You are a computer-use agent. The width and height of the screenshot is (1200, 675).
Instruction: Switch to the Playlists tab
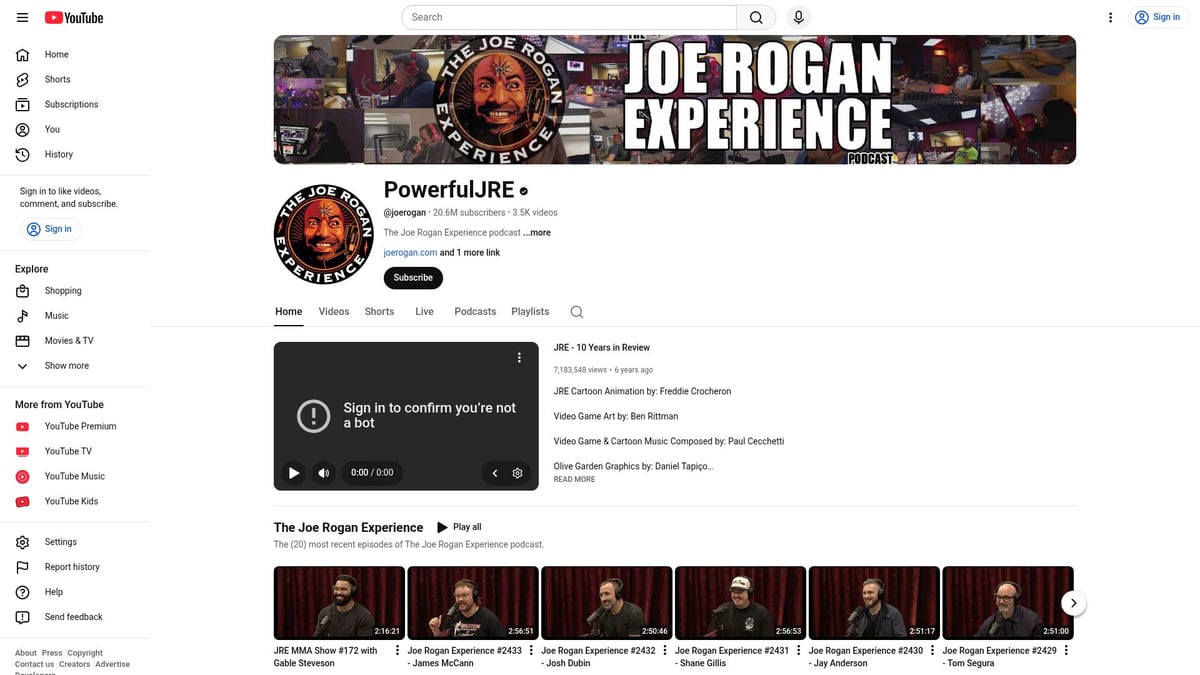[530, 312]
